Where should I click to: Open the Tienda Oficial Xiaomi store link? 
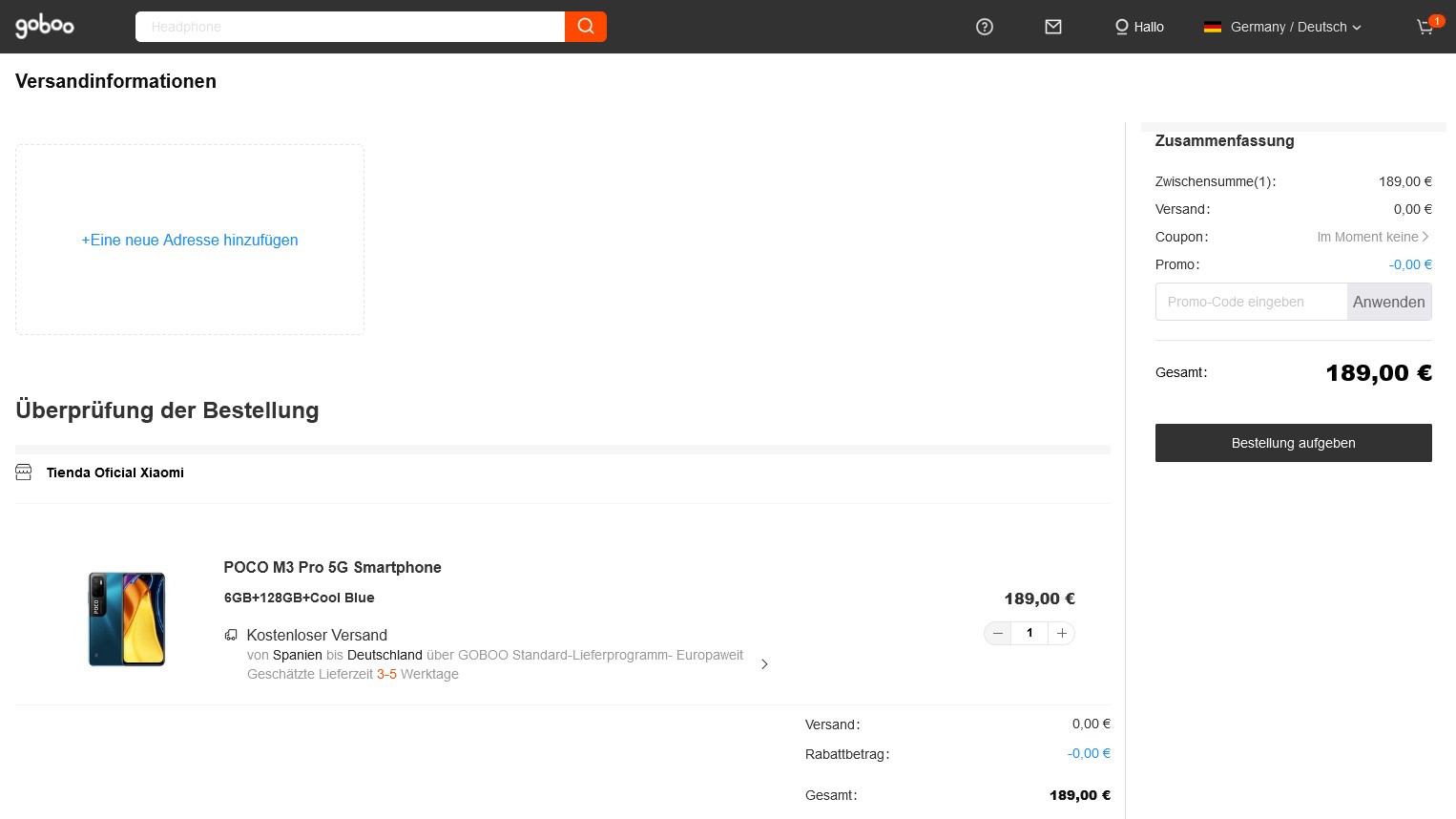coord(115,472)
